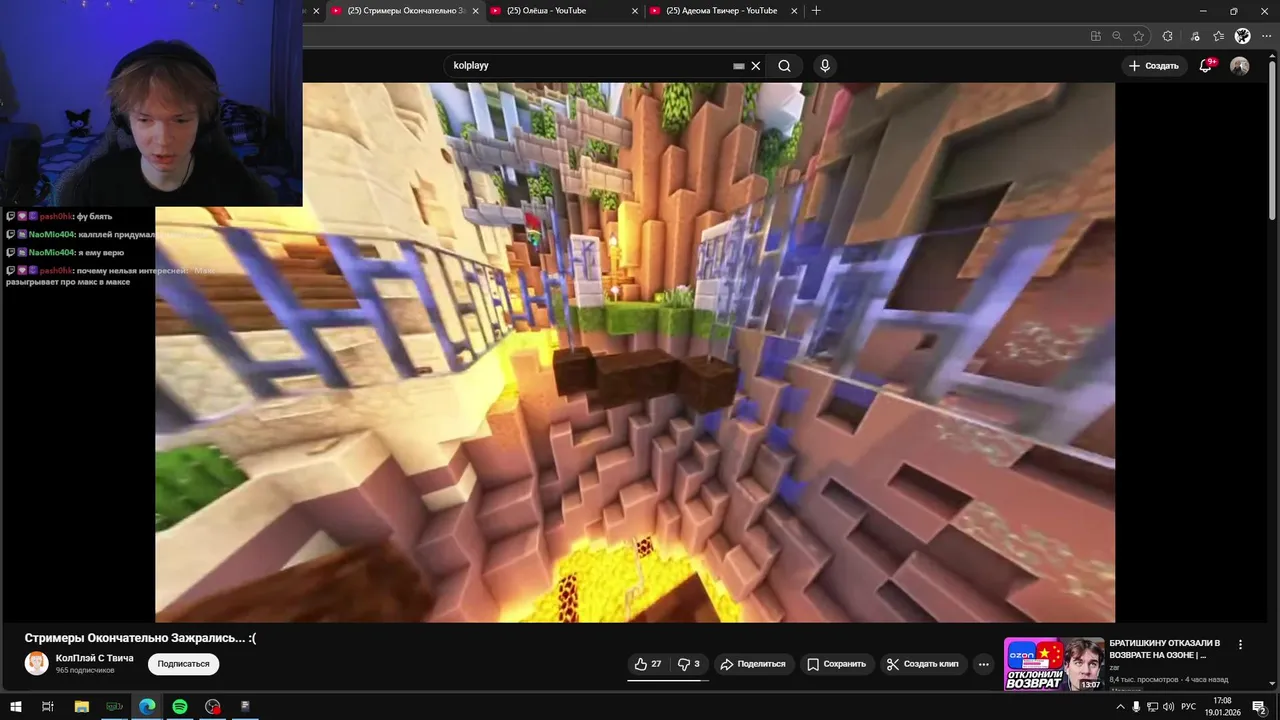This screenshot has height=720, width=1280.
Task: Open the taskbar clock showing 17:08
Action: 1222,707
